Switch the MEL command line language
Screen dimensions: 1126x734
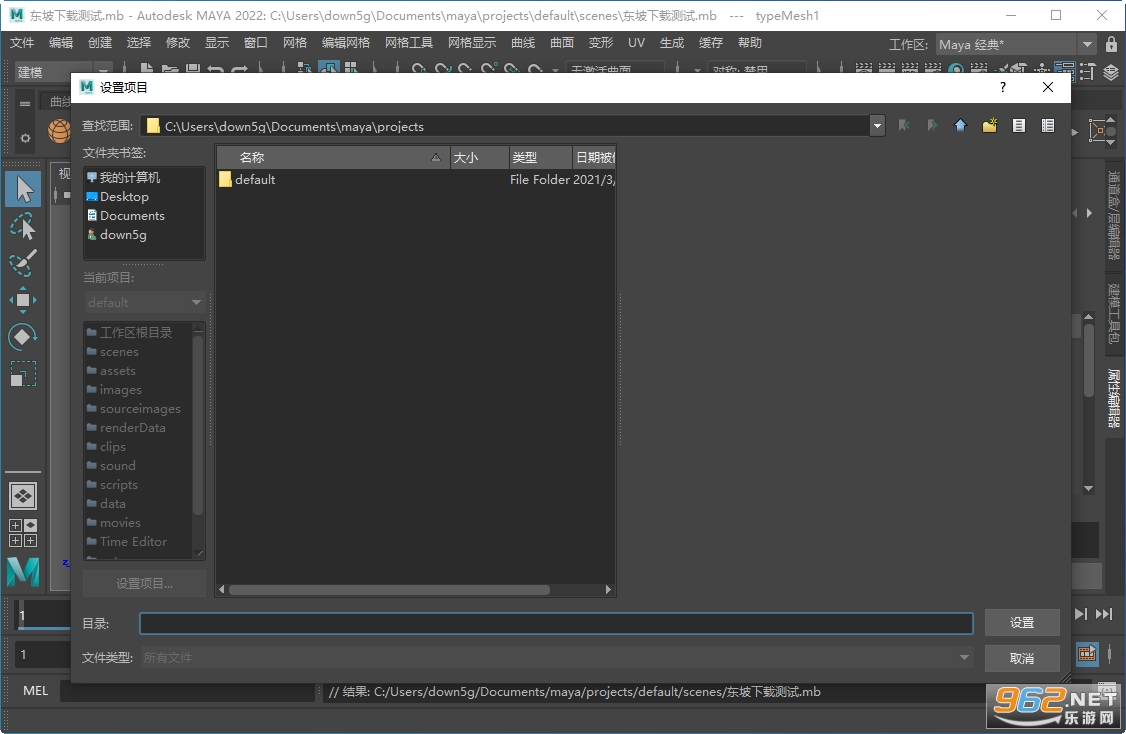pyautogui.click(x=35, y=691)
